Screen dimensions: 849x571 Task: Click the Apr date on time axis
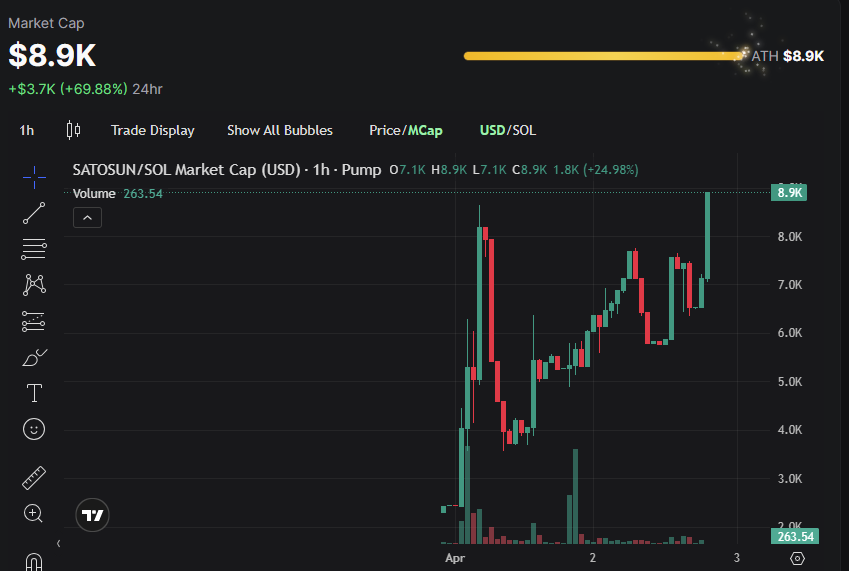coord(455,558)
